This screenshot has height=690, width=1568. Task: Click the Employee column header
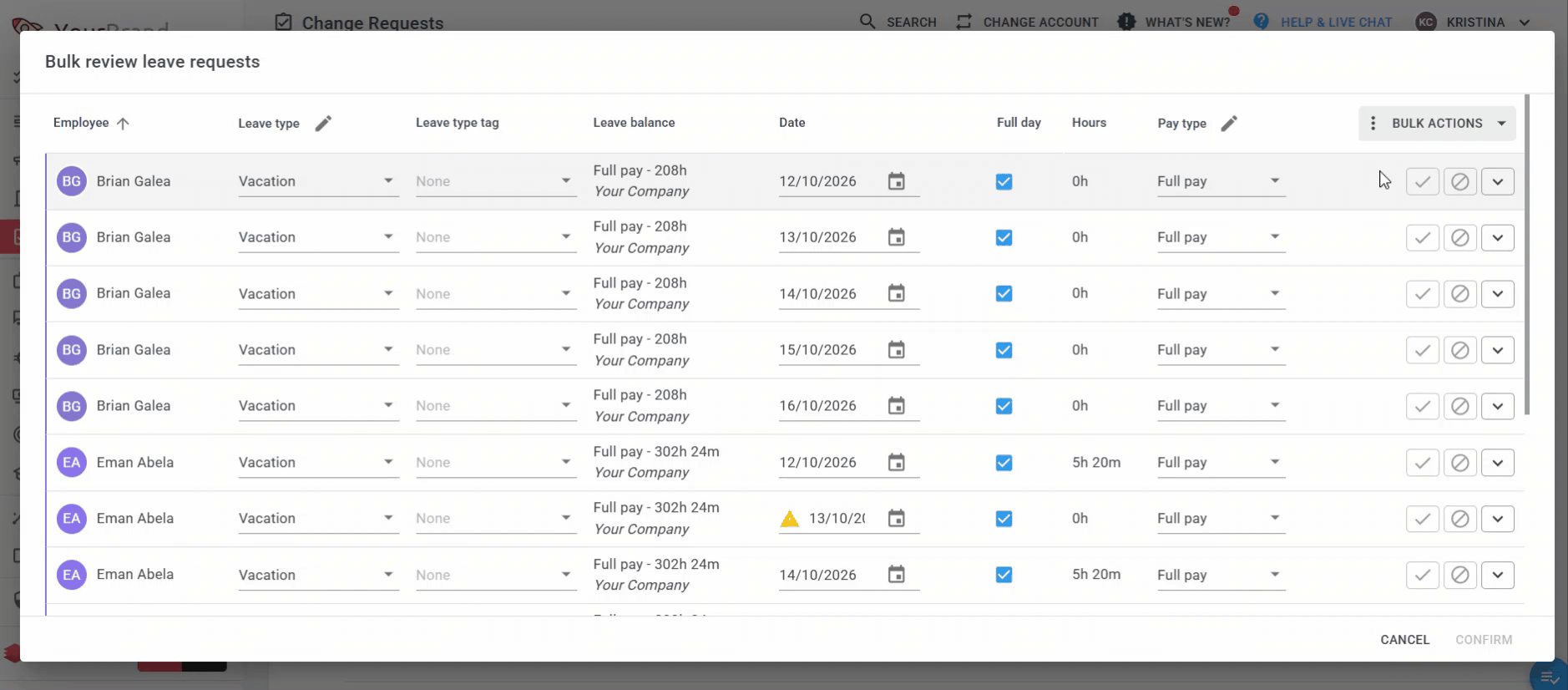[x=81, y=123]
